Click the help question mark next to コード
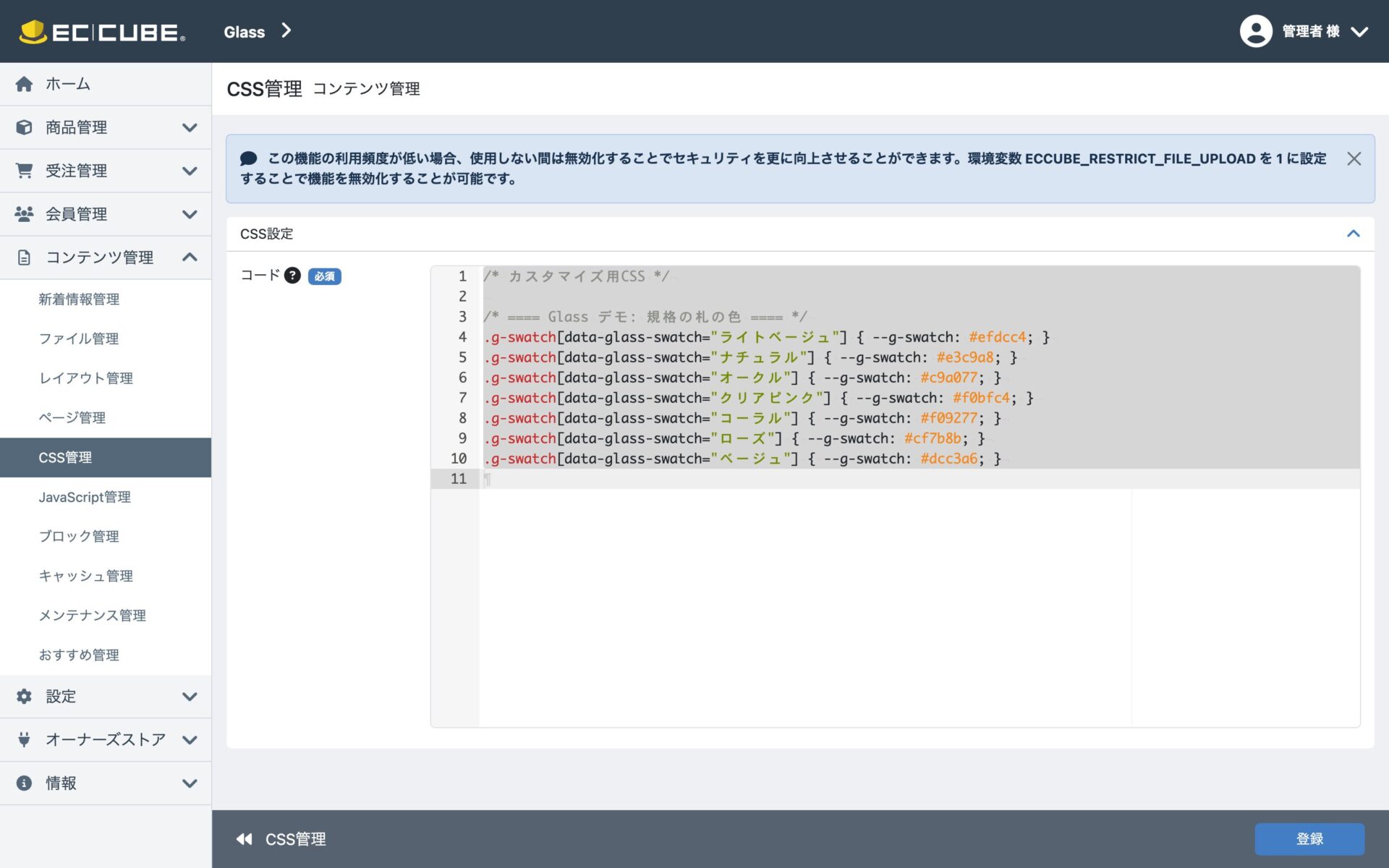 tap(292, 275)
